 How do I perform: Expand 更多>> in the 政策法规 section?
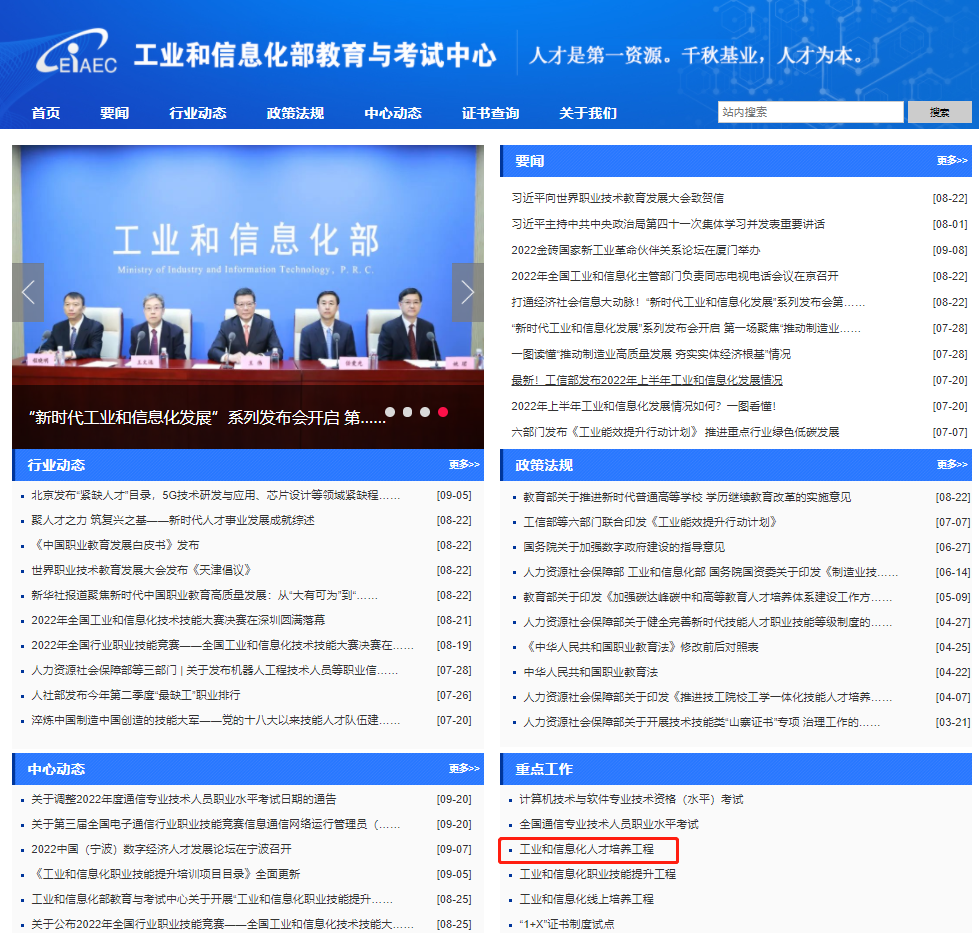click(x=951, y=465)
